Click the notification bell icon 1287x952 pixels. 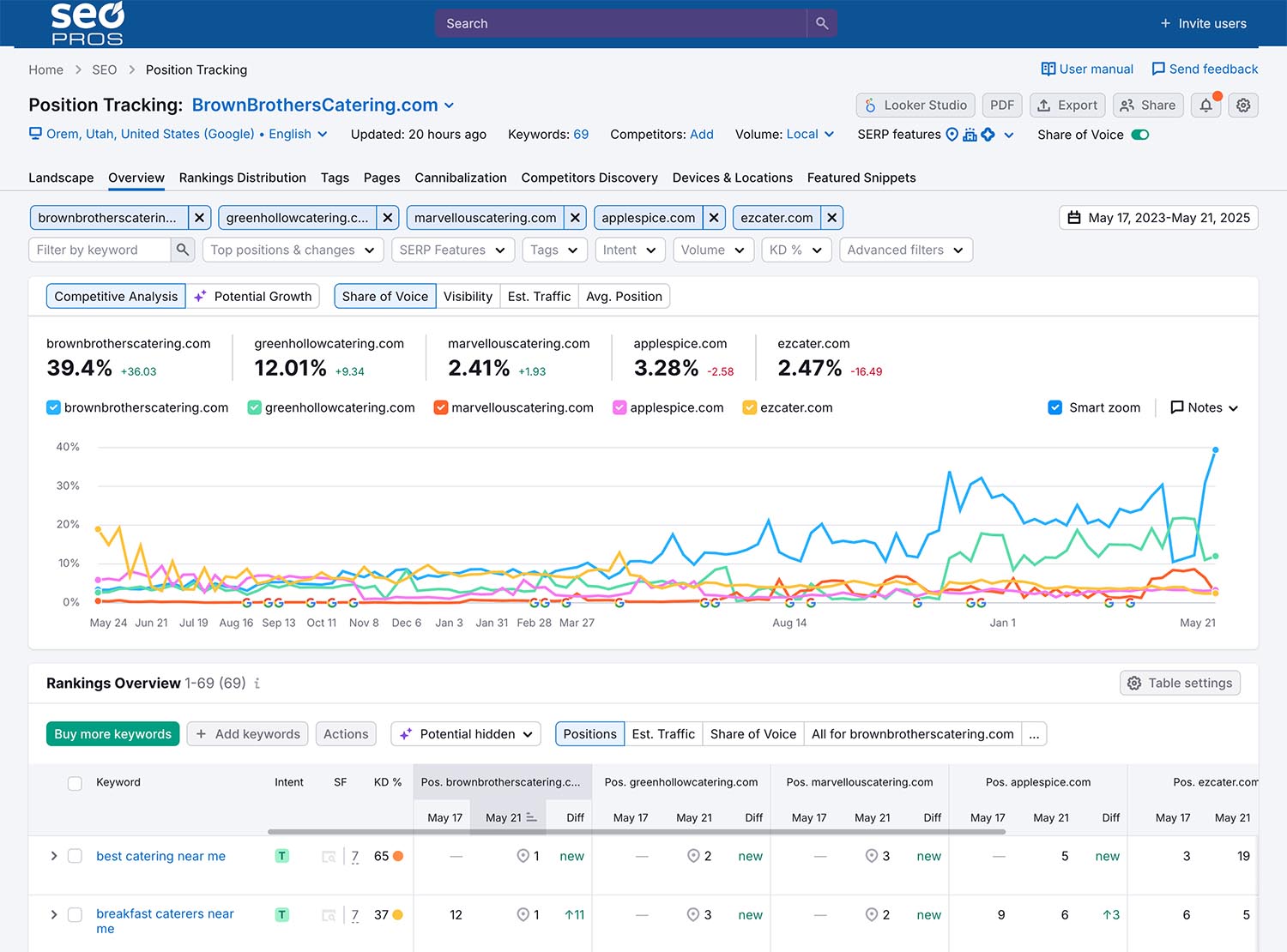pos(1205,105)
